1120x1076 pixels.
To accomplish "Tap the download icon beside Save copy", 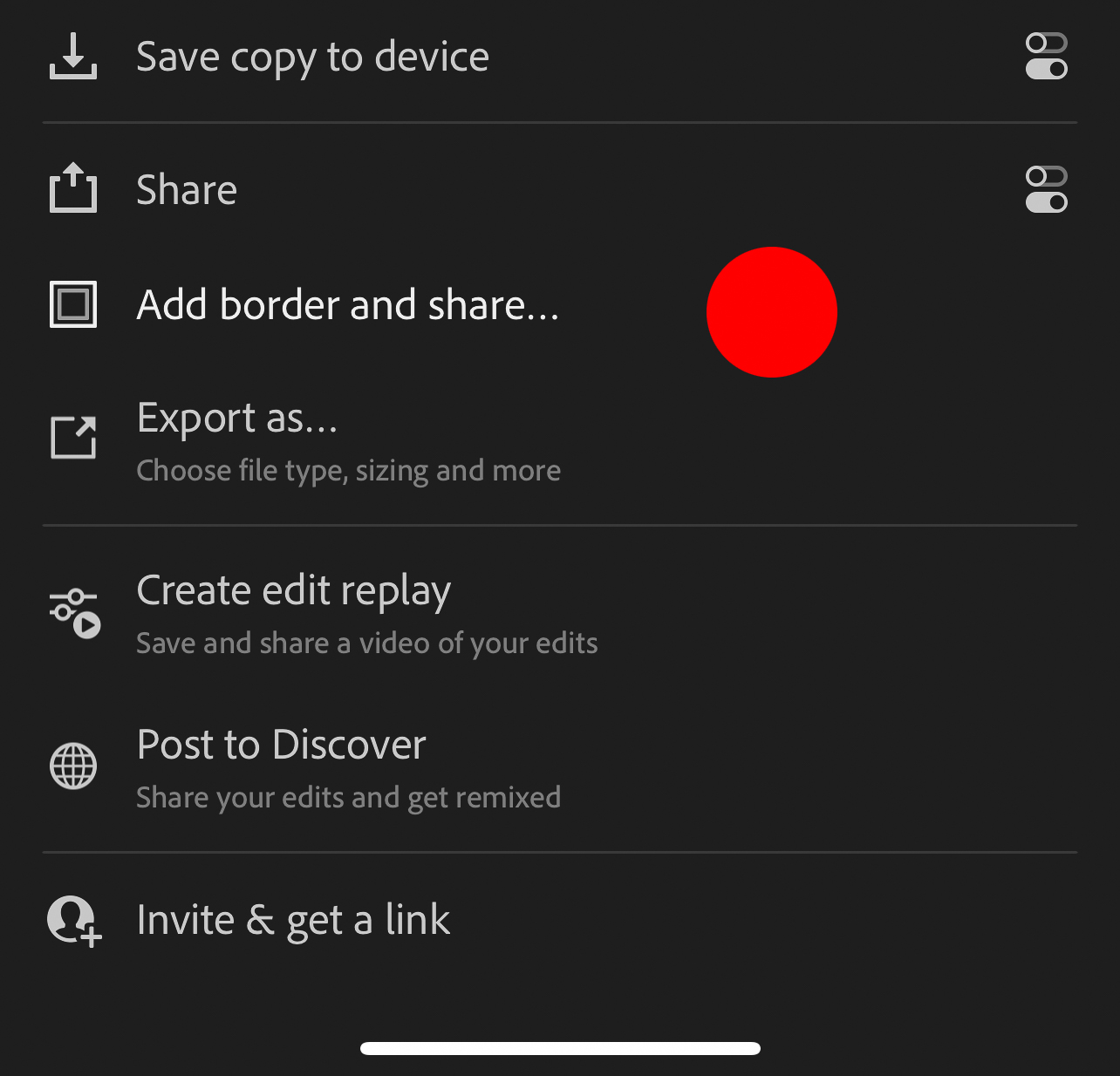I will (x=73, y=57).
